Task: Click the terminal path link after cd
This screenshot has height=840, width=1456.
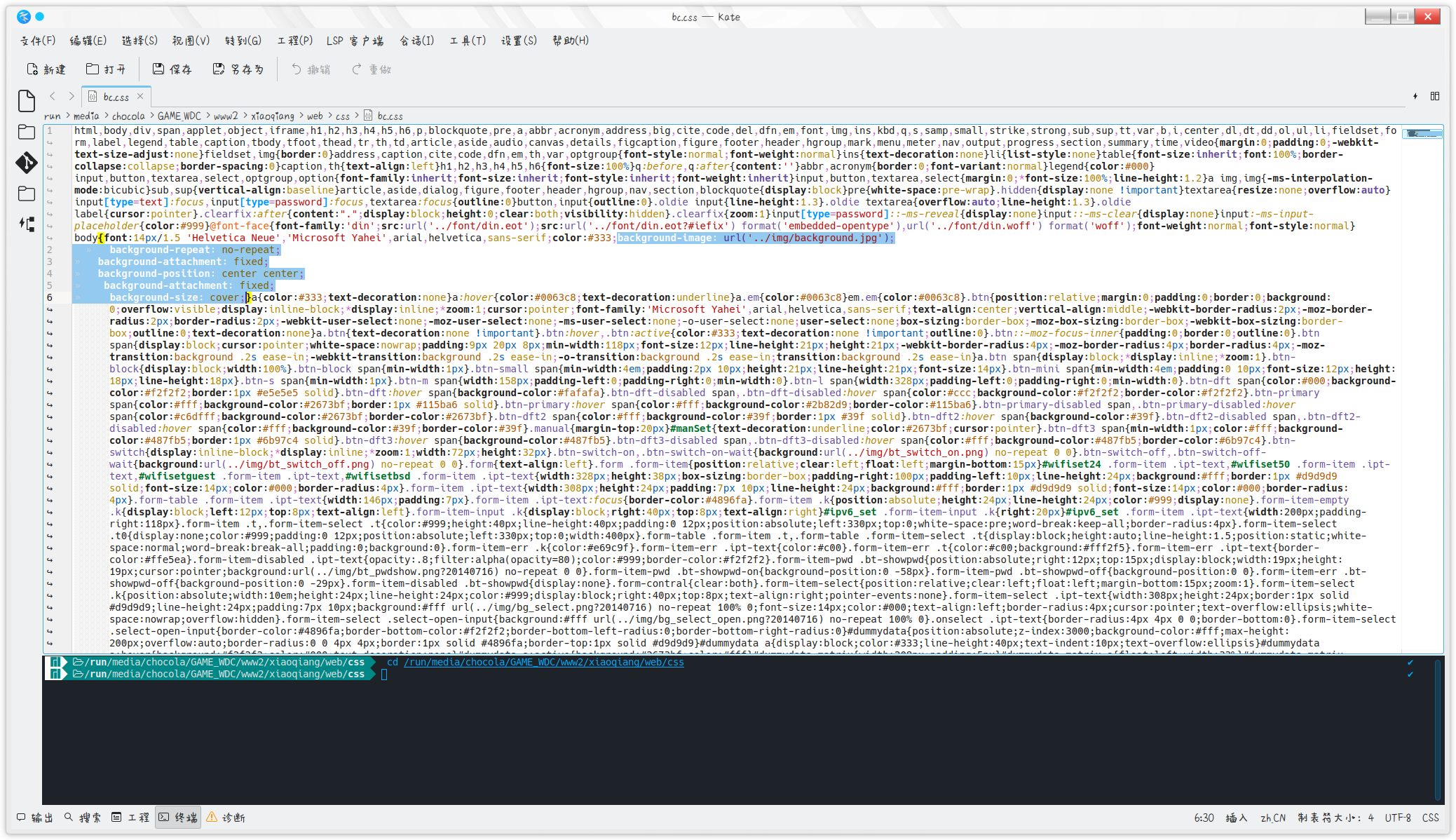Action: coord(543,662)
